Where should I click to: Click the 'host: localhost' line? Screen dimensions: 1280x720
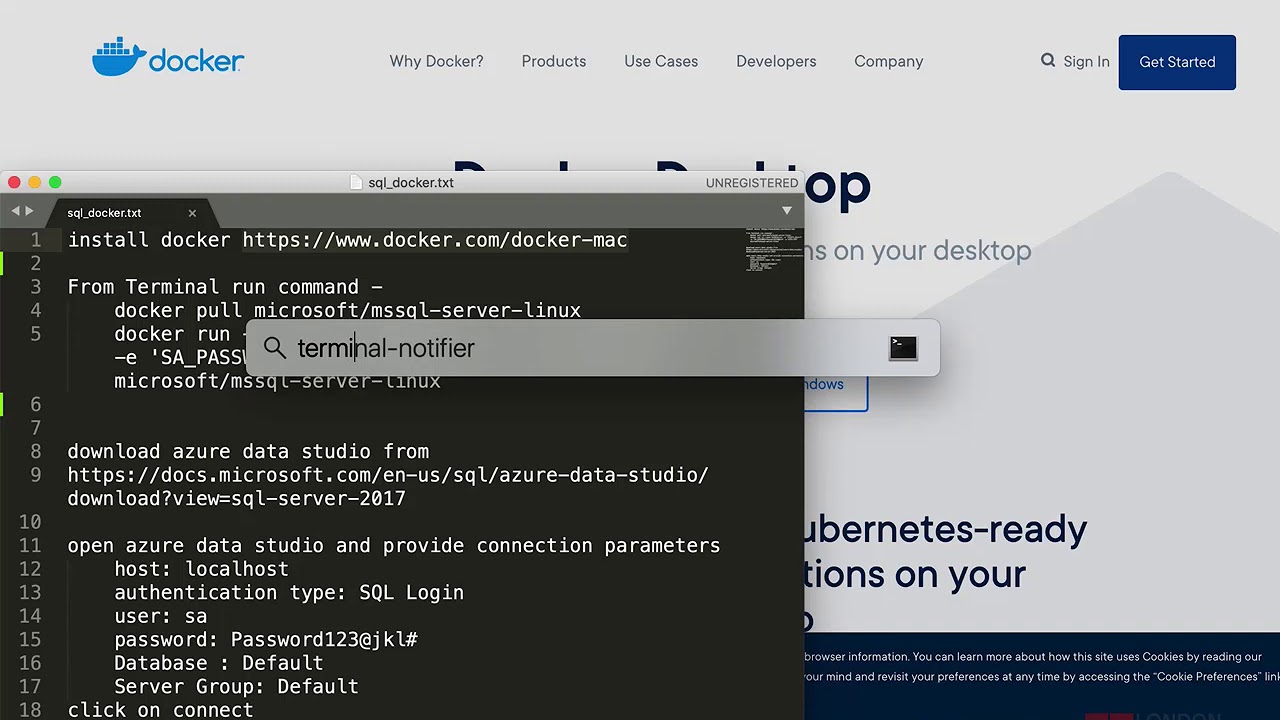point(201,569)
